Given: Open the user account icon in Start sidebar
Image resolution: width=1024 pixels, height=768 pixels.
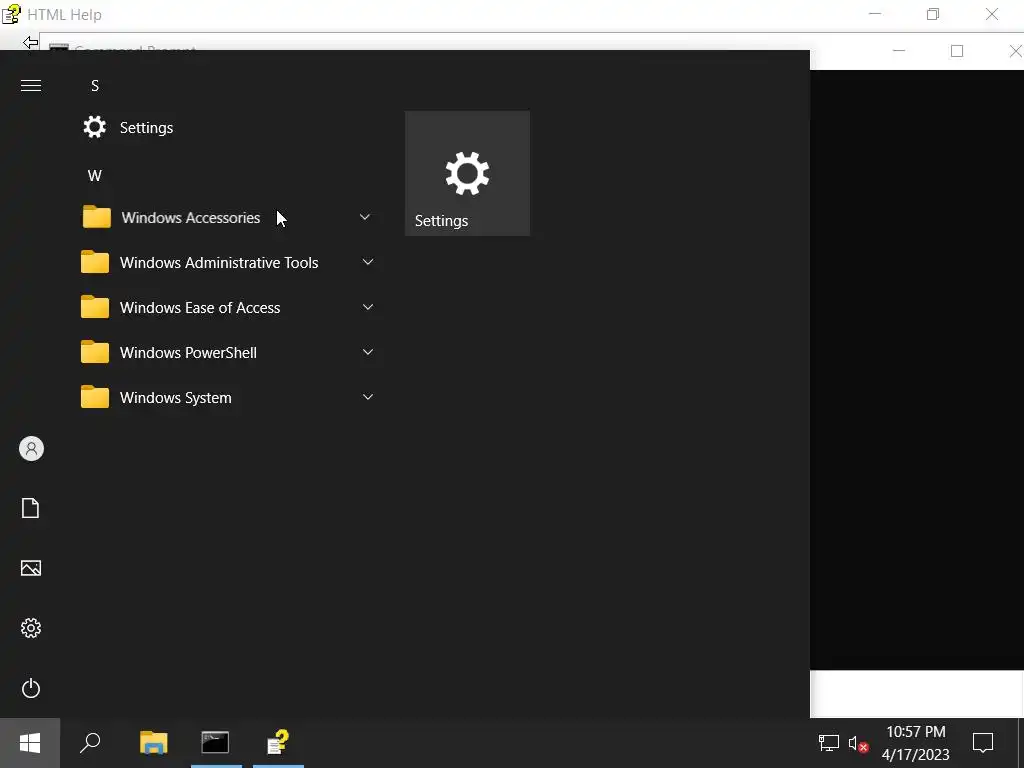Looking at the screenshot, I should pos(31,449).
